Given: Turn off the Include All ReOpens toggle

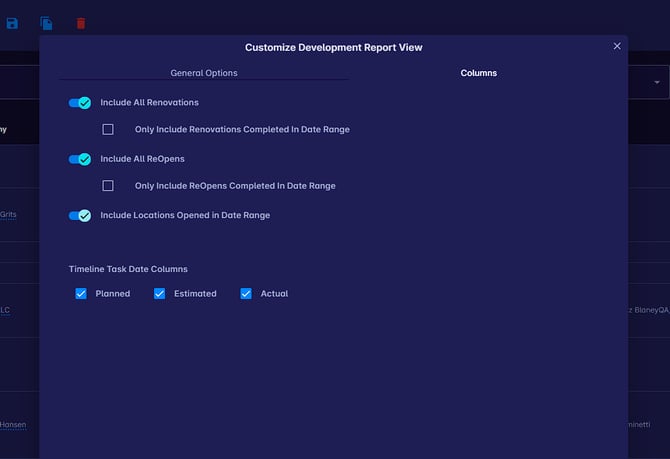Looking at the screenshot, I should tap(80, 159).
